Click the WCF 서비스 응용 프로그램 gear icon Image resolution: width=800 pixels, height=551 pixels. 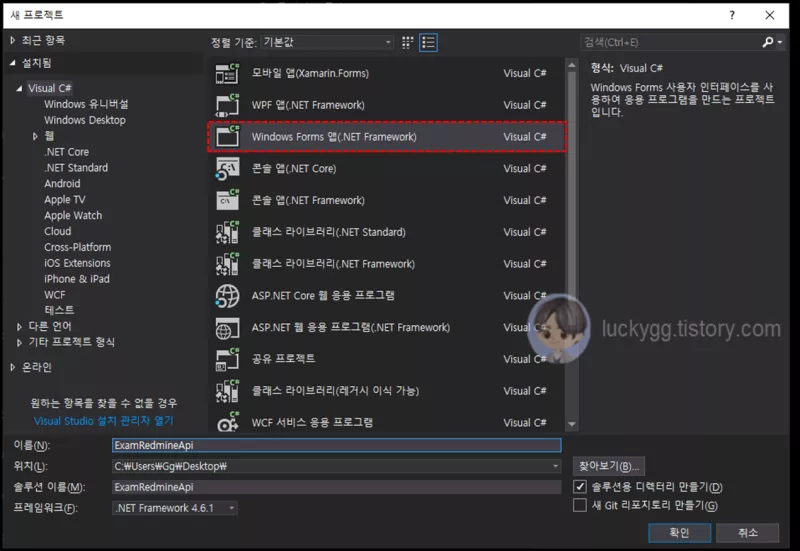[227, 422]
